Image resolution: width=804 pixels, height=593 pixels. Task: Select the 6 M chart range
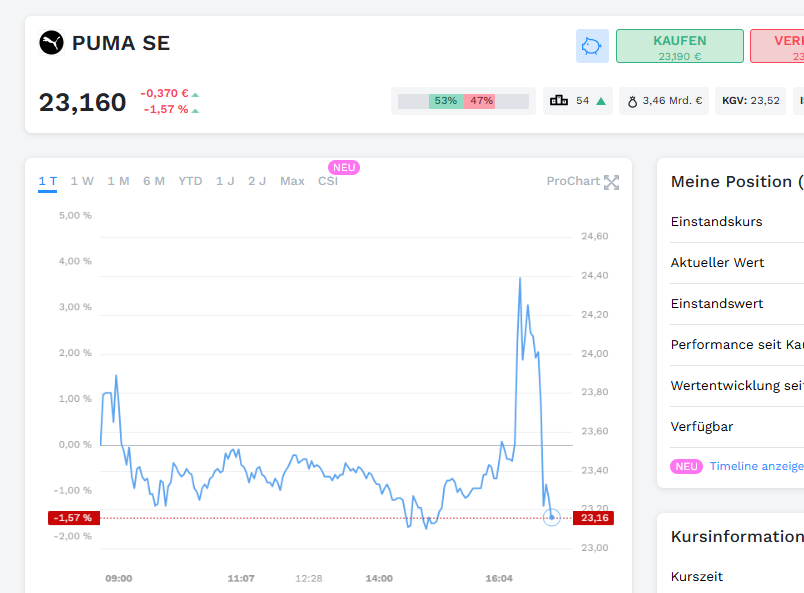[x=154, y=181]
